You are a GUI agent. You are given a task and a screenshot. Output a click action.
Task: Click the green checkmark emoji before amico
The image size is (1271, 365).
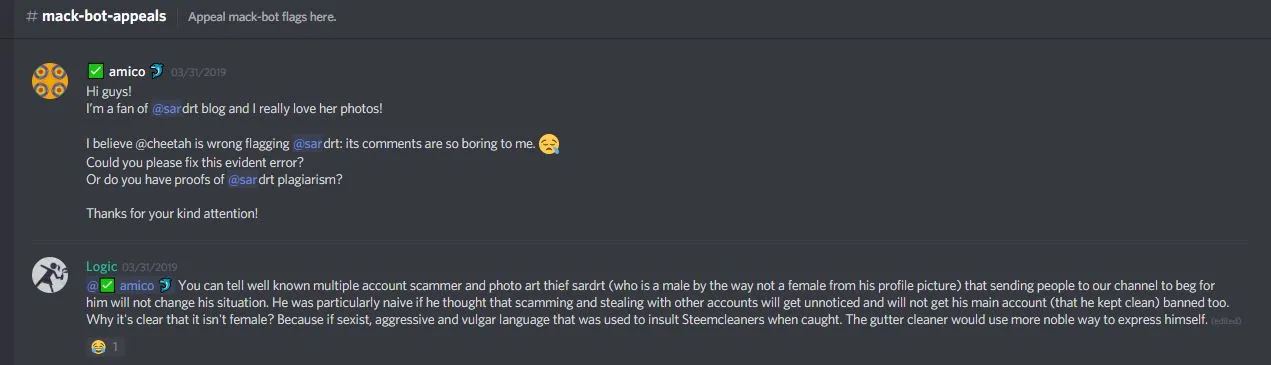coord(95,71)
